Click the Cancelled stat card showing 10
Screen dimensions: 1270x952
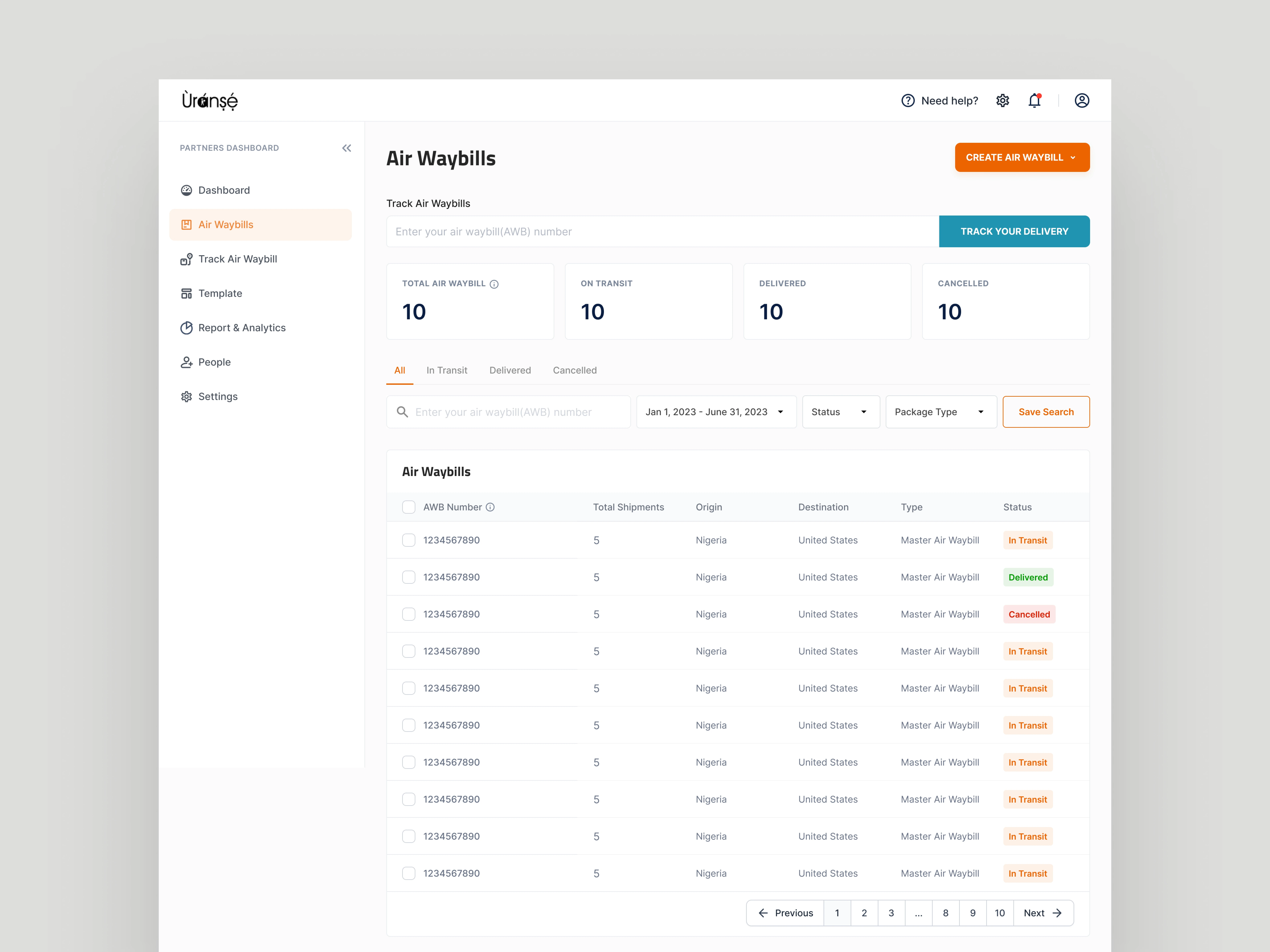click(1006, 301)
